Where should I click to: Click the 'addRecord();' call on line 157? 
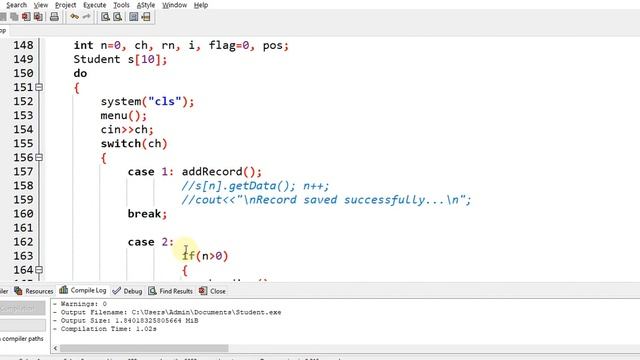click(222, 172)
